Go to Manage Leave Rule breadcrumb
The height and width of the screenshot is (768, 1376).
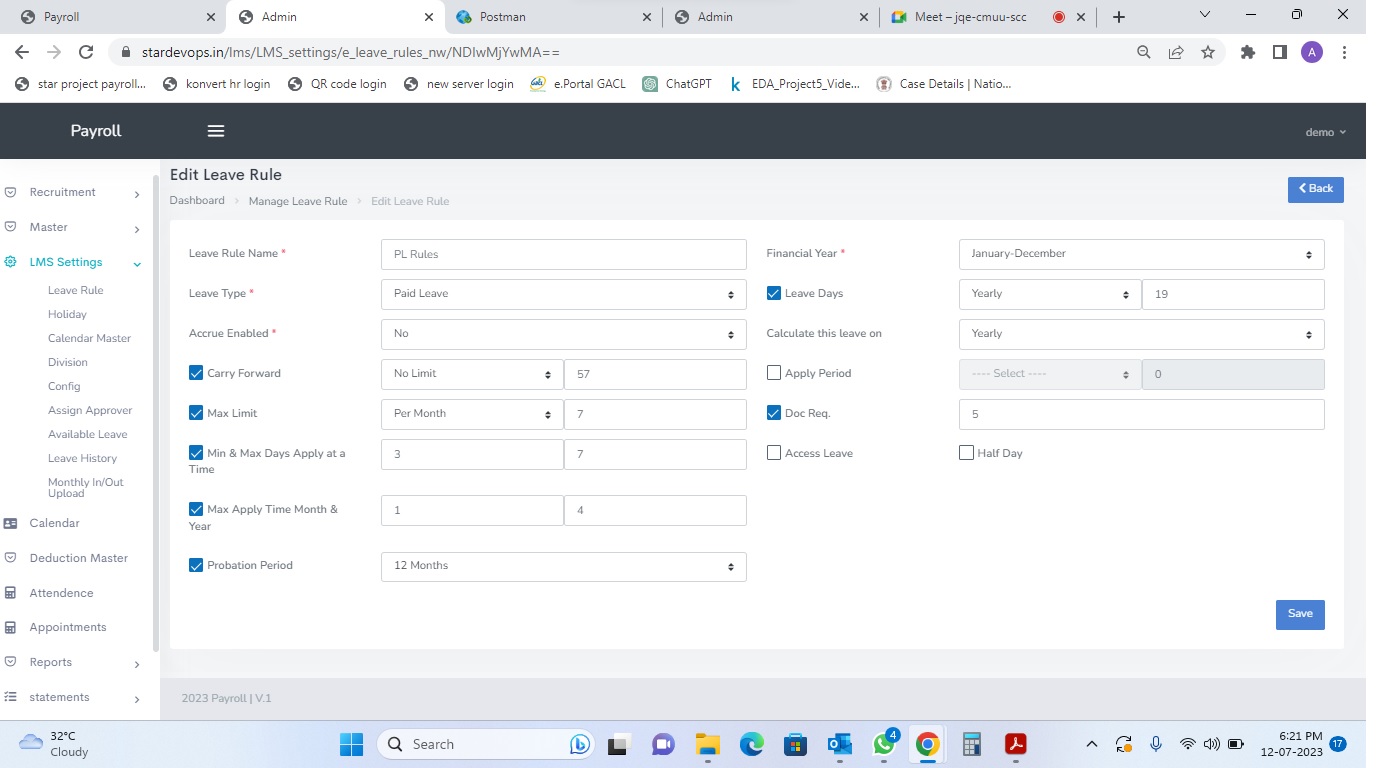tap(298, 201)
